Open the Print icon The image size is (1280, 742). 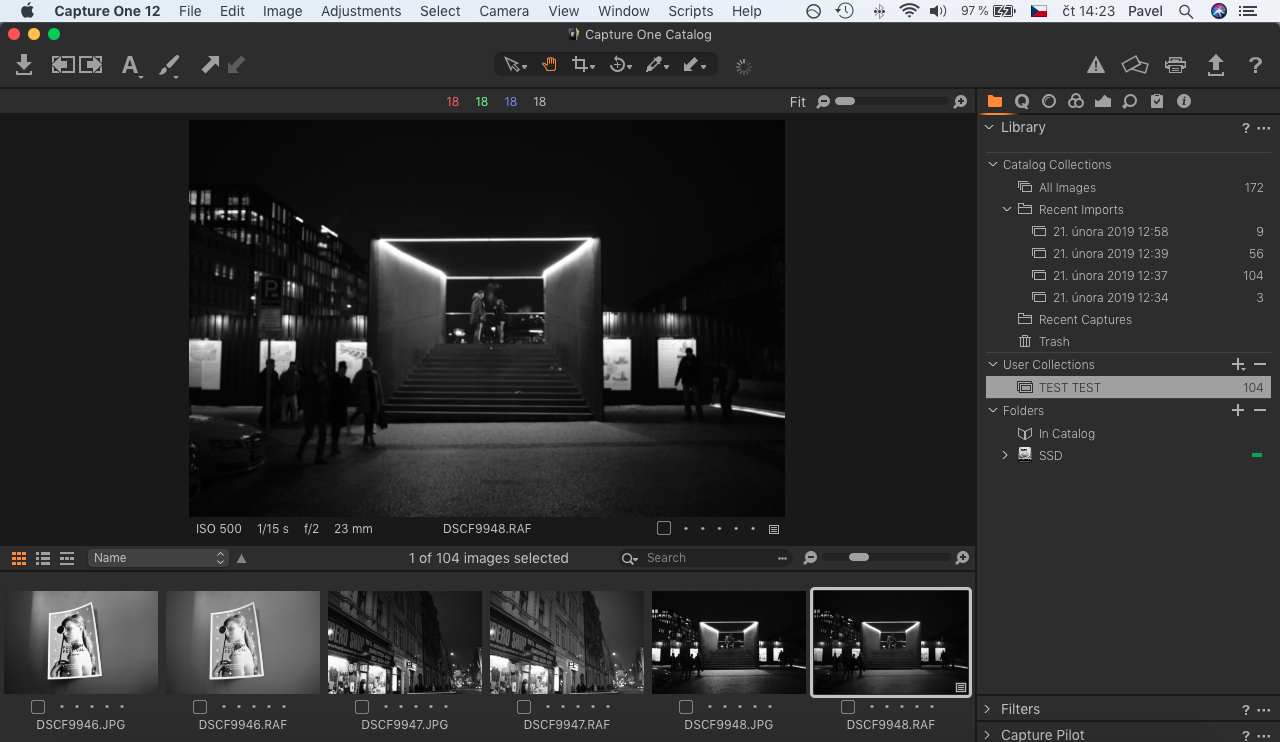tap(1175, 65)
